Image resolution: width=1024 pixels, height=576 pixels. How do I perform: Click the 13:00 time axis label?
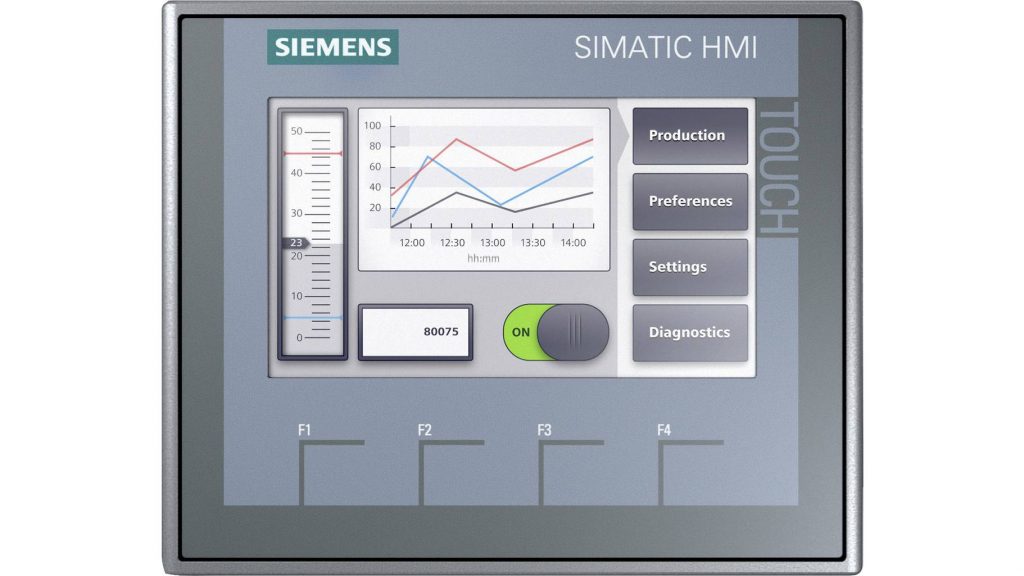tap(492, 243)
